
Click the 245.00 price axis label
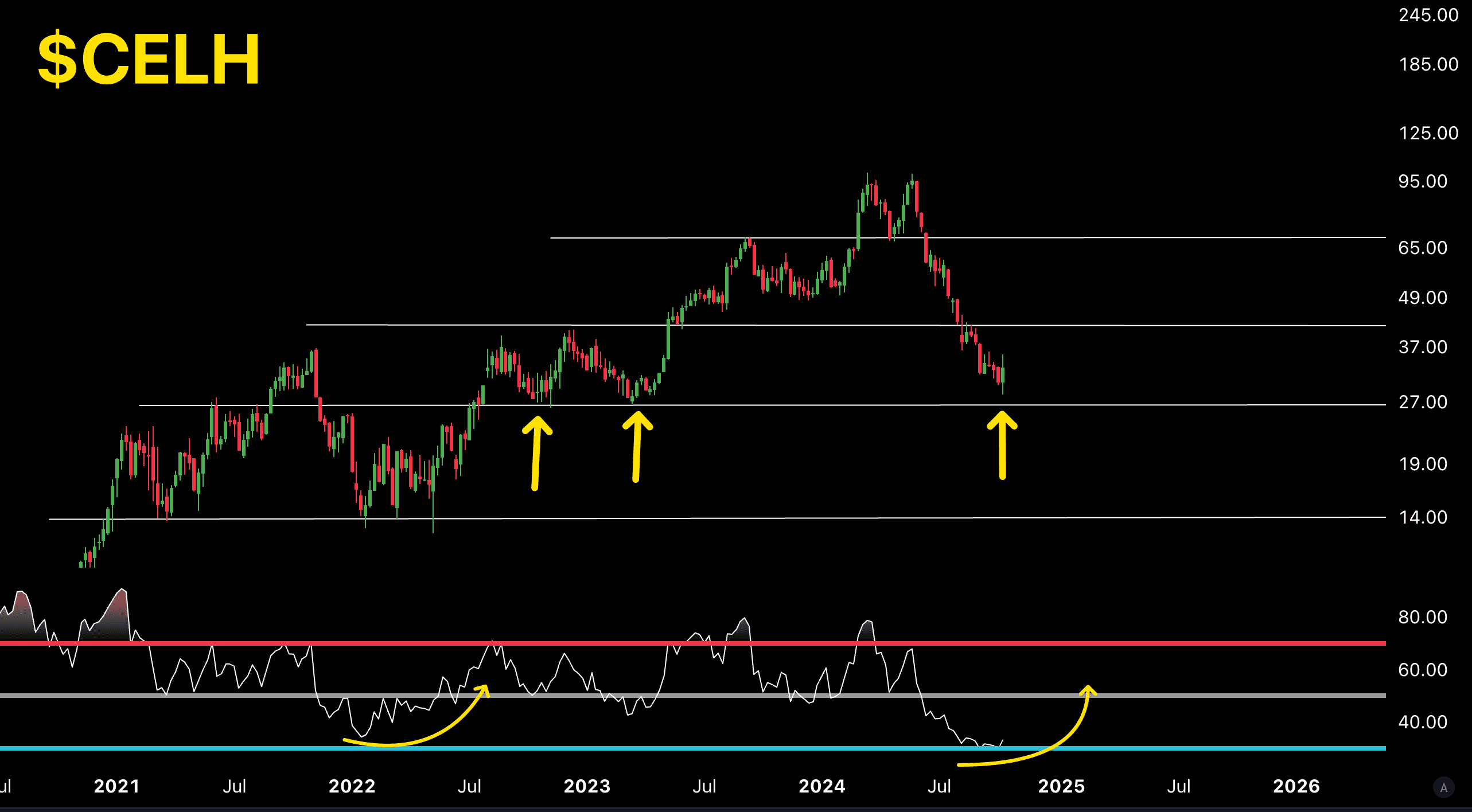pyautogui.click(x=1428, y=15)
